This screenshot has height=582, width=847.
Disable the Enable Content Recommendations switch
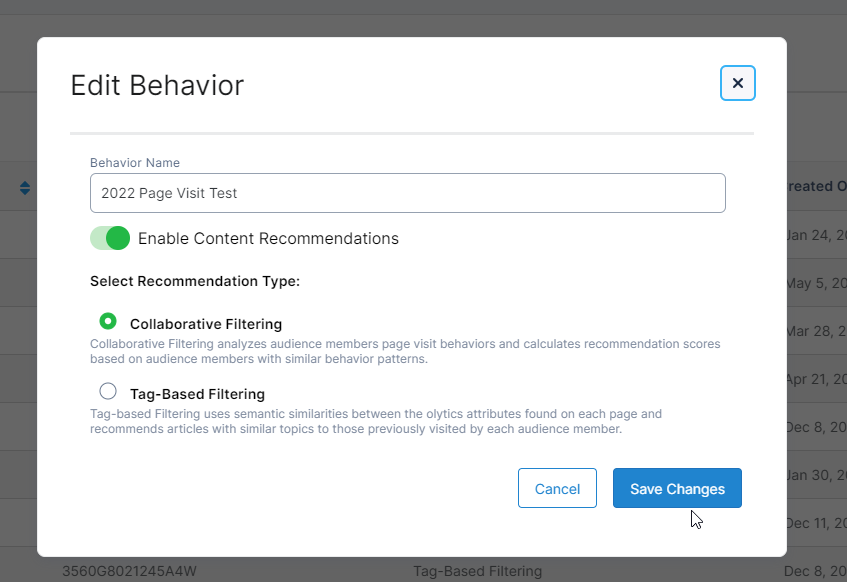(x=110, y=238)
